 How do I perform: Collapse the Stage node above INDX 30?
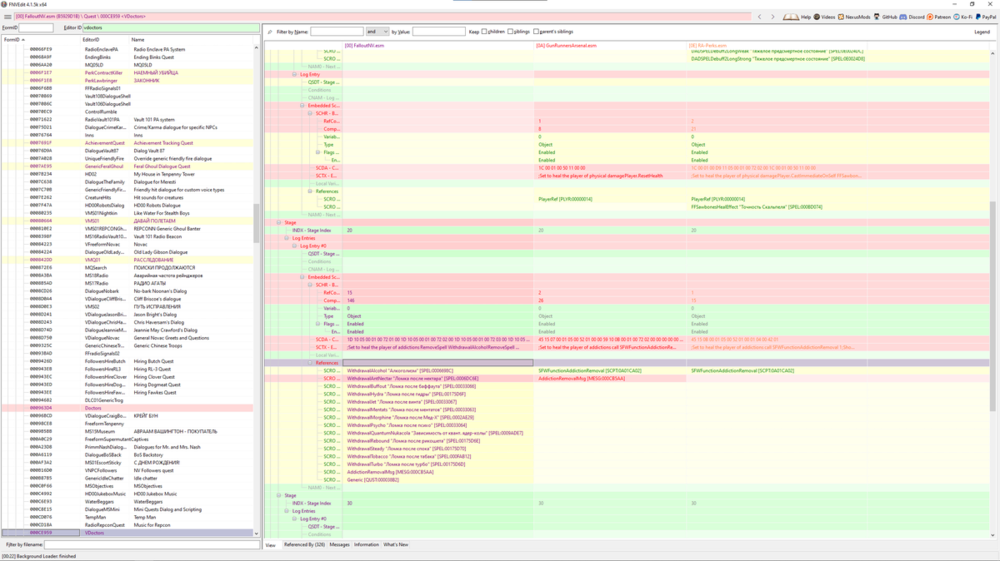point(279,495)
